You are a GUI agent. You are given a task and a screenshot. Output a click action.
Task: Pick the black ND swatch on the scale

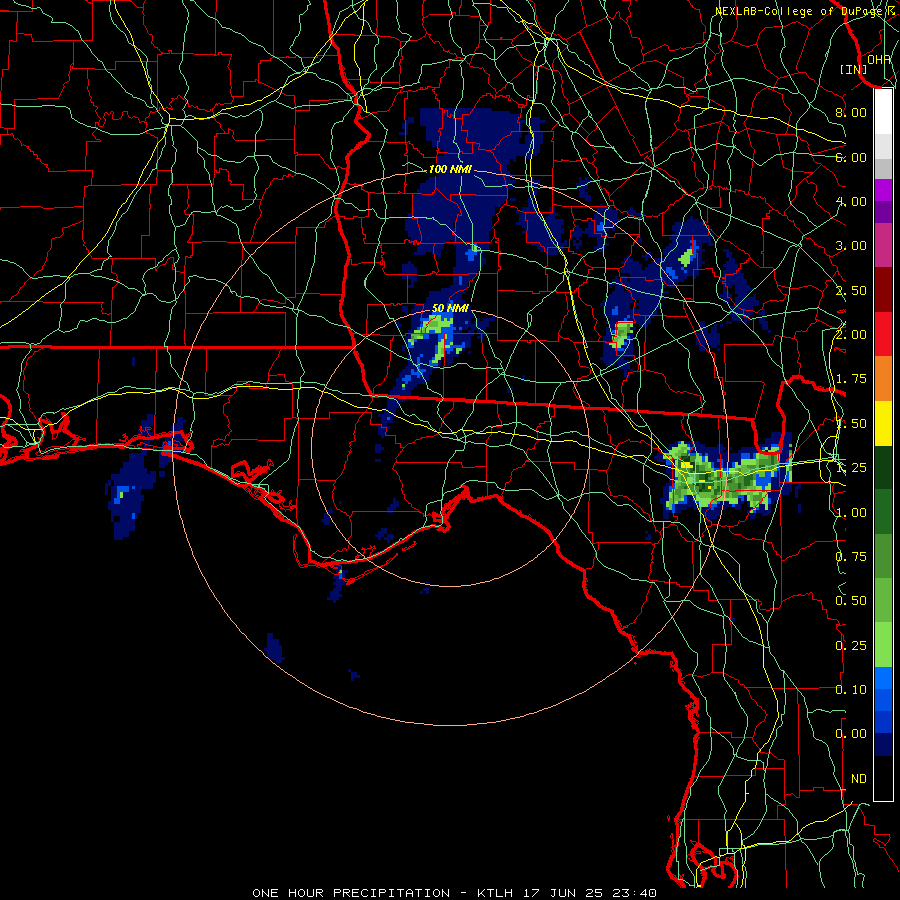(883, 778)
